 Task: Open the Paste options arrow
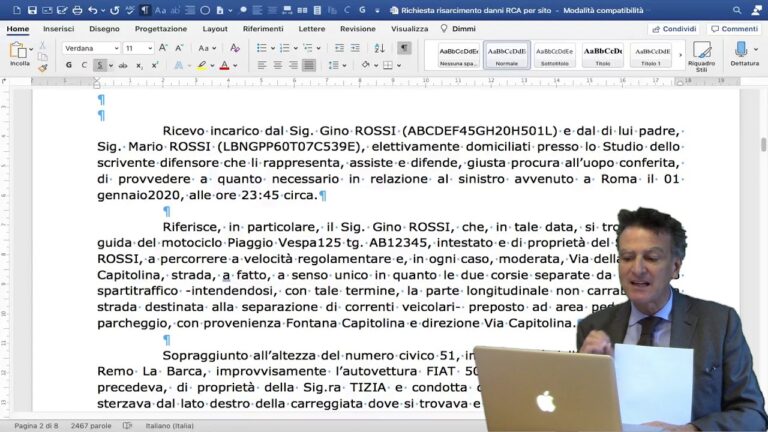31,49
